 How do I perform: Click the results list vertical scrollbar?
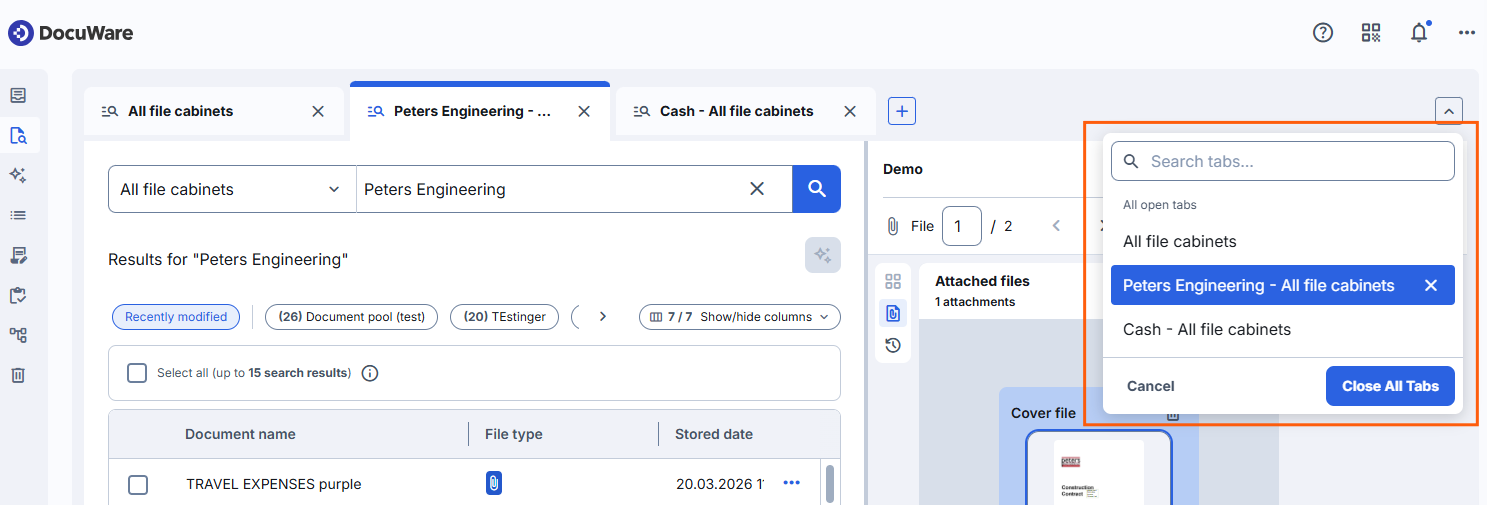click(830, 482)
